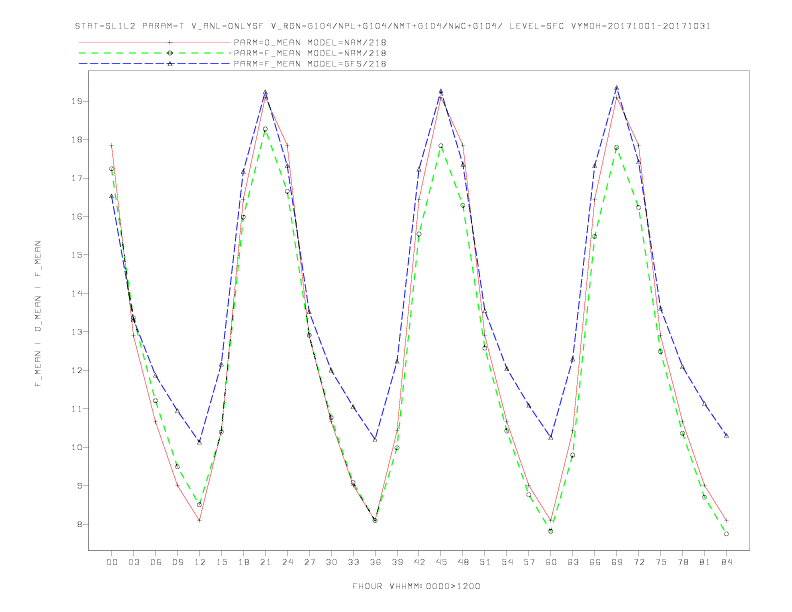
Task: Click x-axis tick label 60
Action: tap(551, 562)
